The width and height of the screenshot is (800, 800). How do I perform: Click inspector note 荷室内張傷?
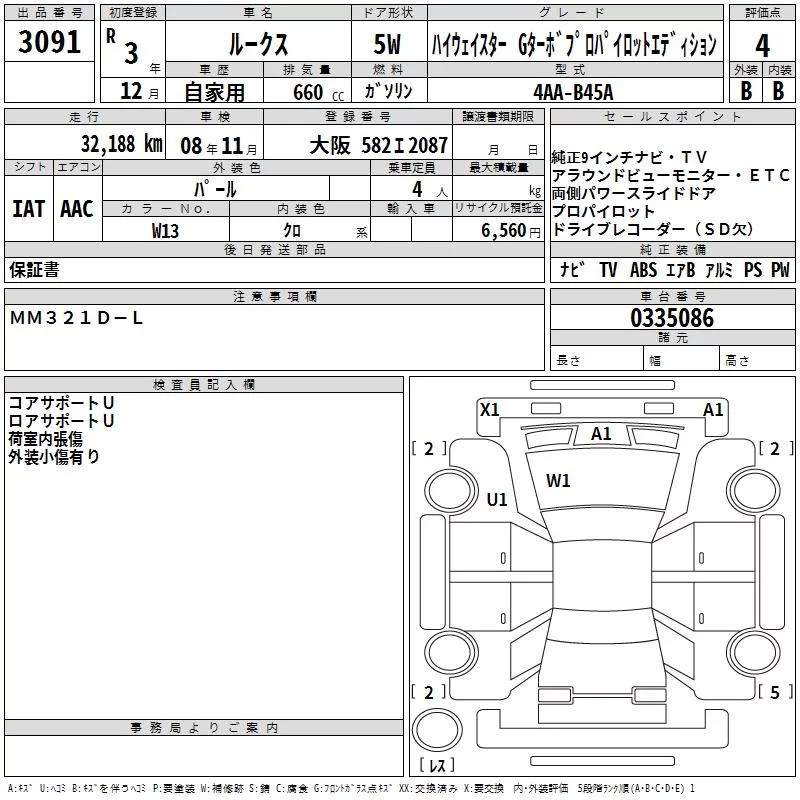coord(45,439)
